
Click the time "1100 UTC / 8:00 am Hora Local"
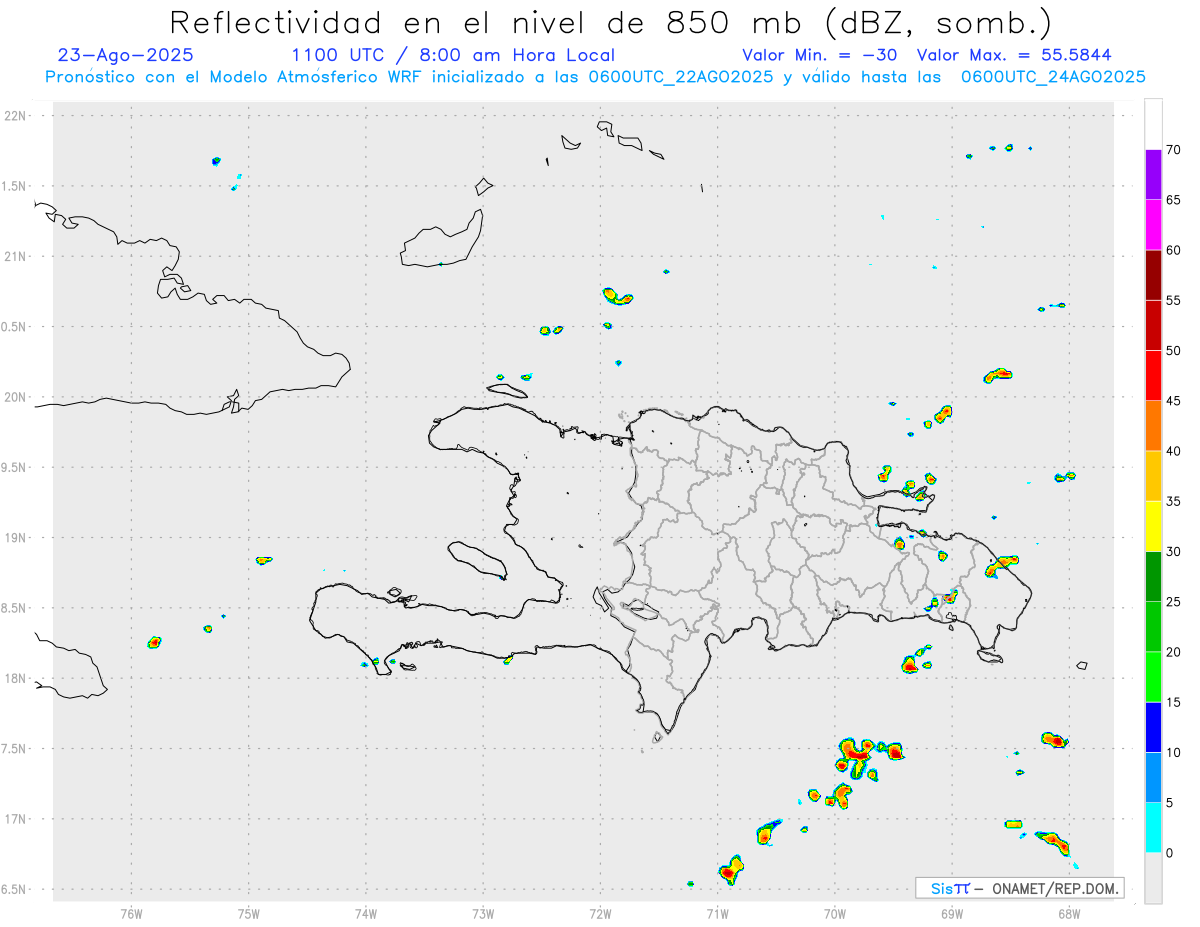point(453,55)
